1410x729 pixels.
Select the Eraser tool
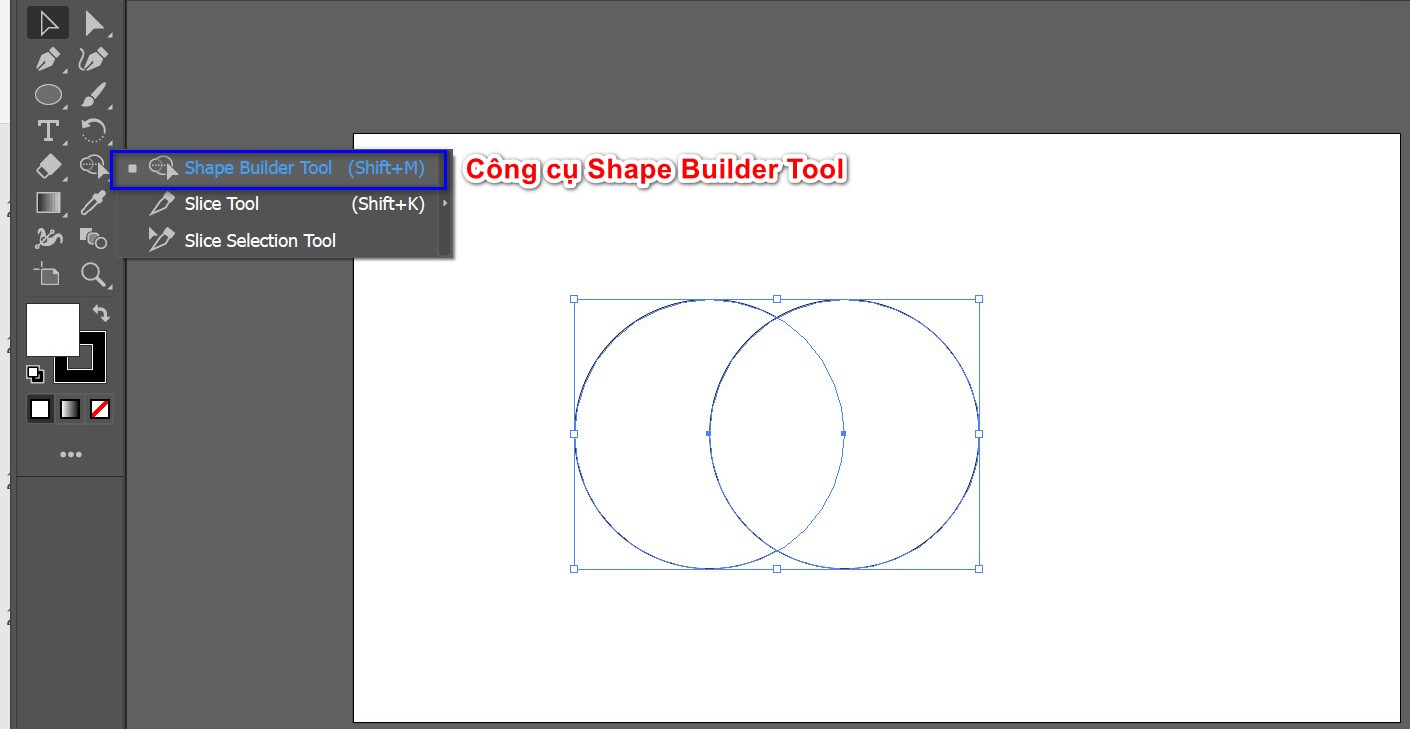pos(47,166)
